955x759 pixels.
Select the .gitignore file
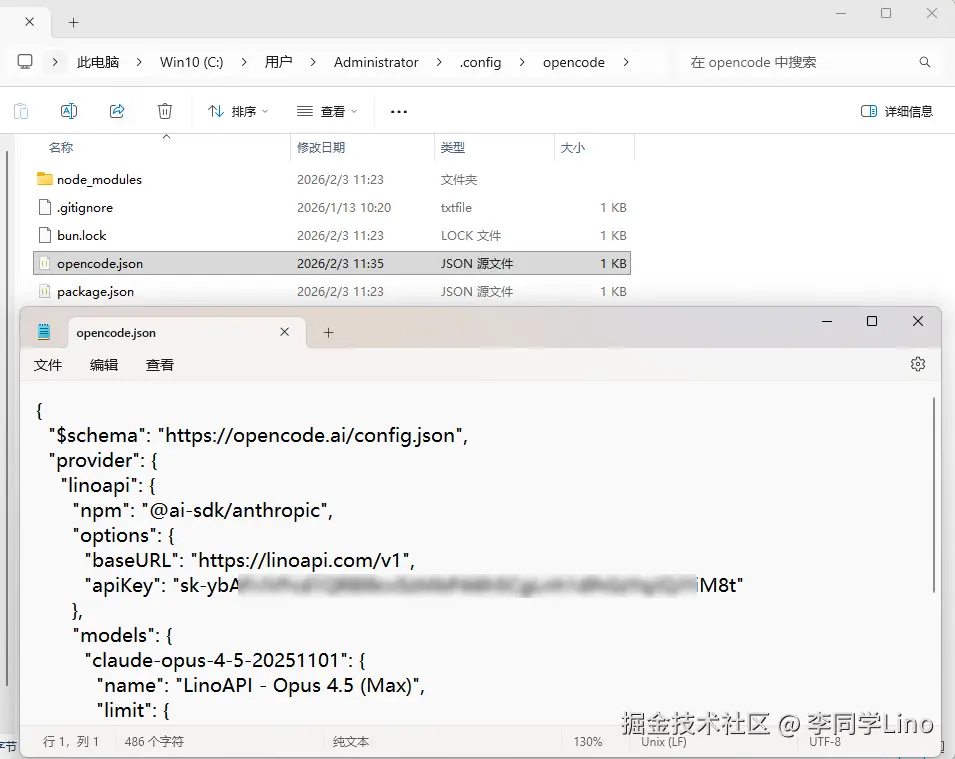tap(85, 208)
